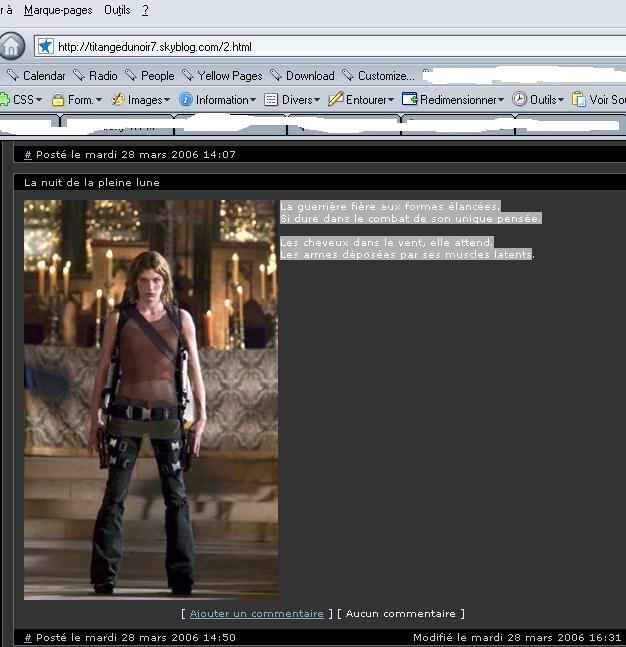Viewport: 626px width, 647px height.
Task: Click the tag icon beside Download
Action: pos(276,75)
